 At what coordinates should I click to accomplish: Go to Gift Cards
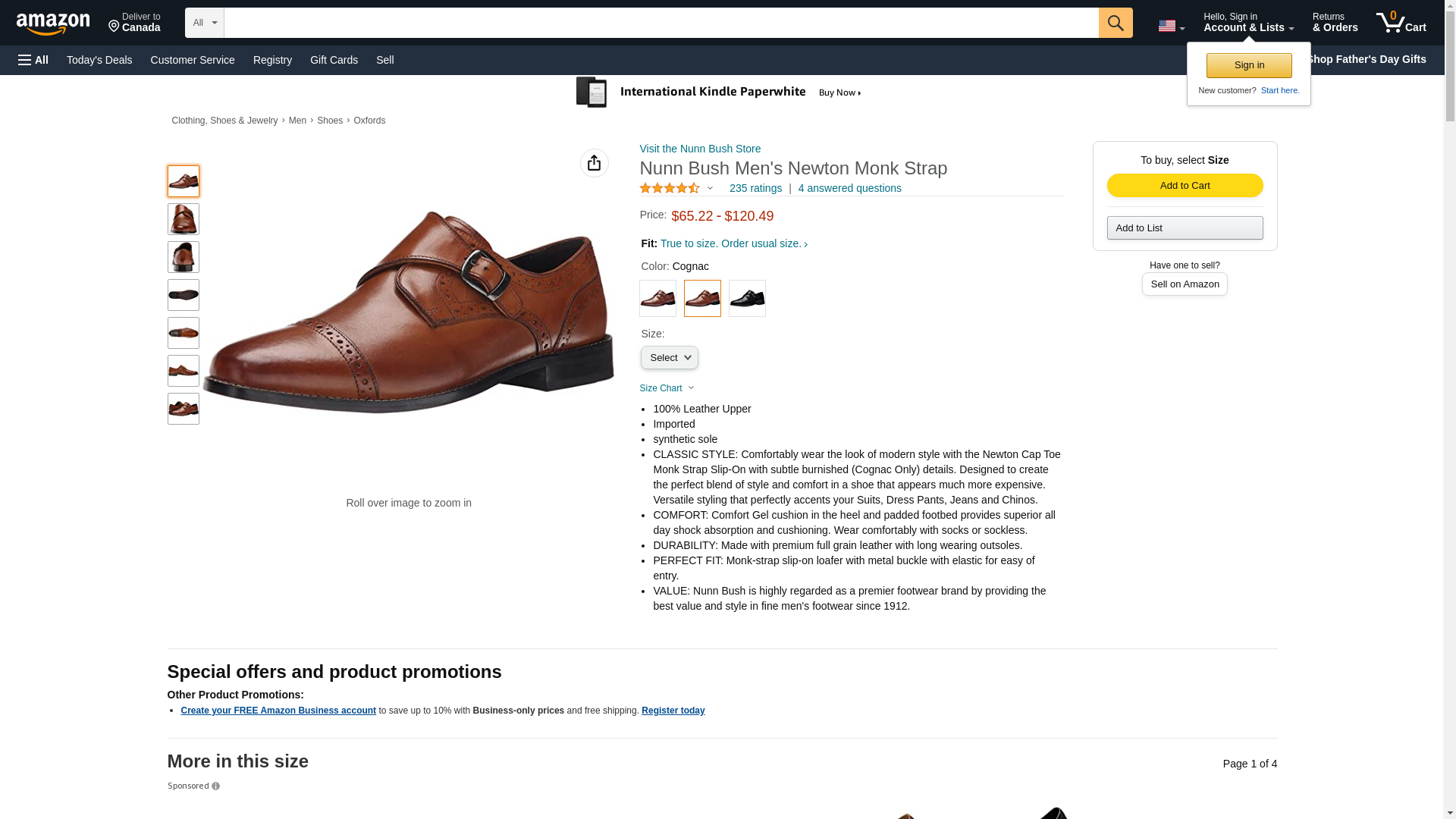334,60
